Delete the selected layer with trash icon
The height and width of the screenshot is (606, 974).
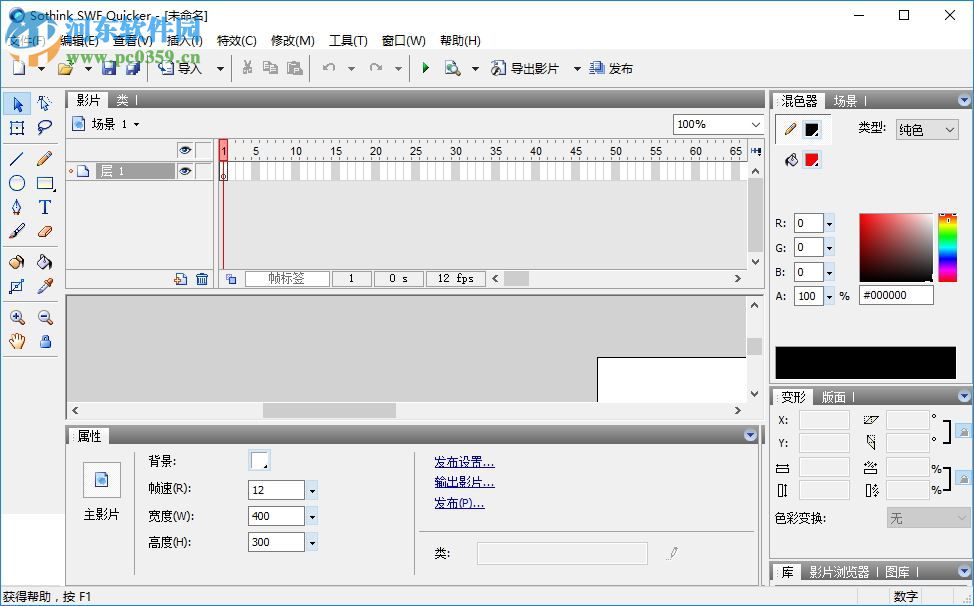(x=202, y=278)
